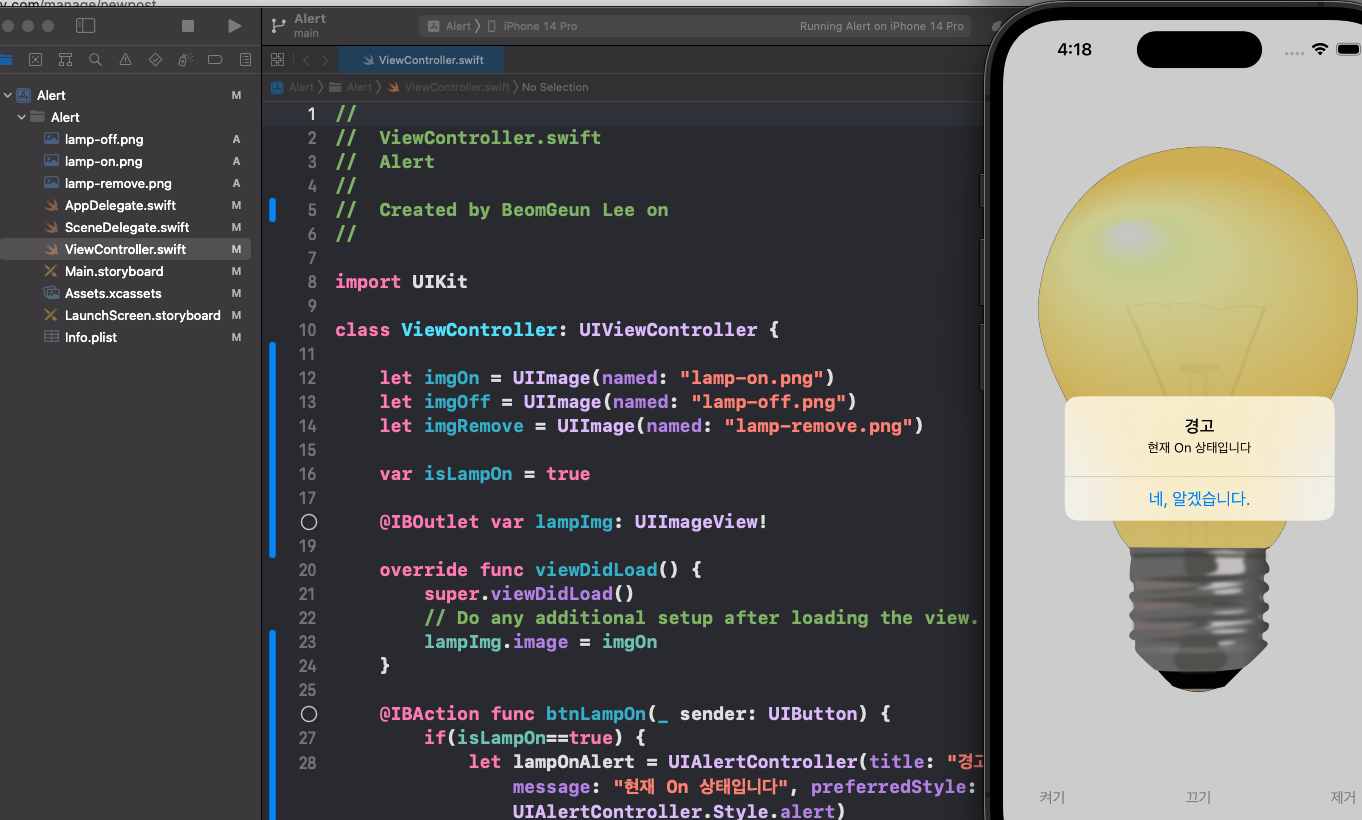Open the find navigator magnifier
This screenshot has width=1362, height=820.
click(x=95, y=60)
